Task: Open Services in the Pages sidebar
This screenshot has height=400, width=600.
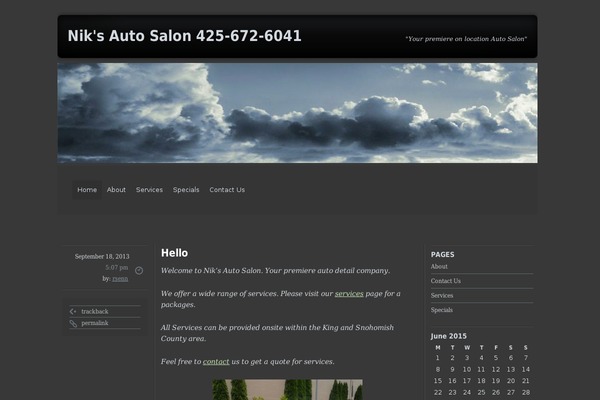Action: 442,296
